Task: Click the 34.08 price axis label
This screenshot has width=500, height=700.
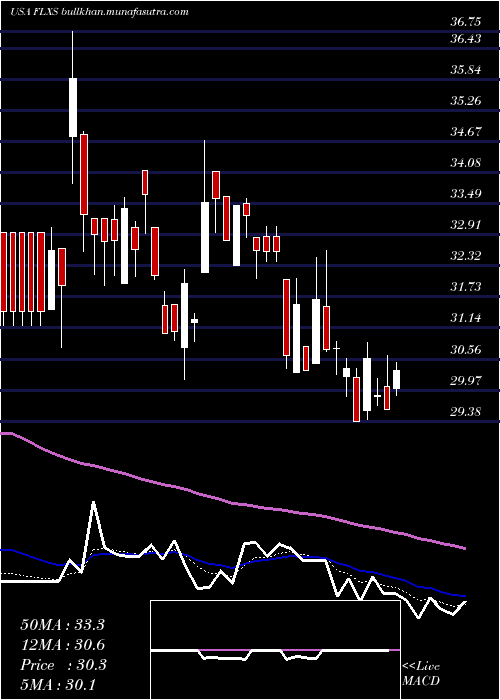Action: coord(465,162)
